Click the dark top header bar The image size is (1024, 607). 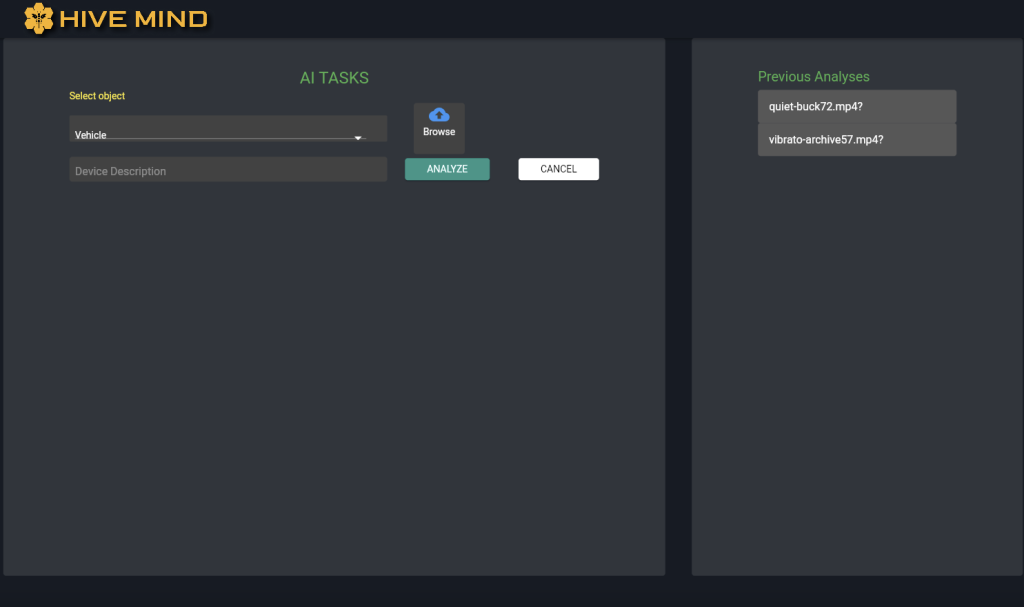[x=600, y=18]
